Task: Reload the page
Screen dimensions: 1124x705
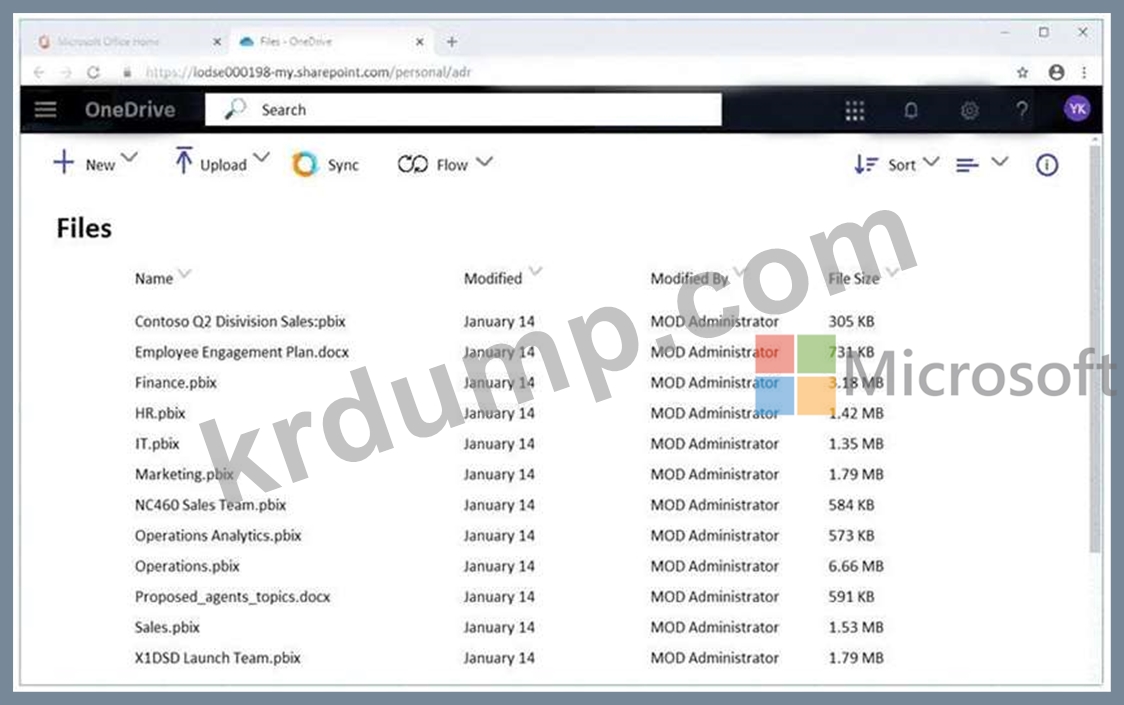Action: pyautogui.click(x=93, y=72)
